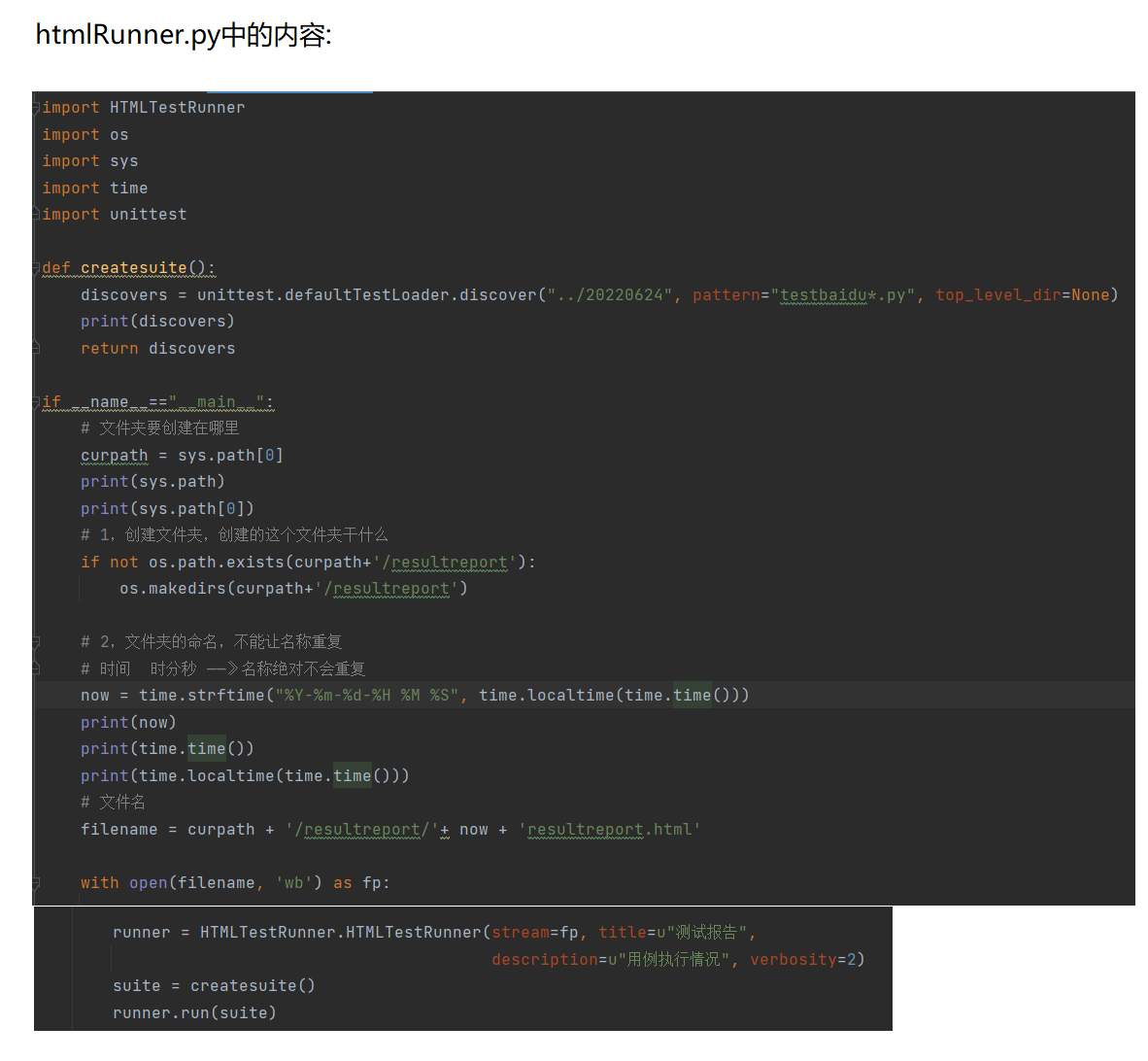Image resolution: width=1148 pixels, height=1061 pixels.
Task: Click the line 'import os'
Action: tap(85, 135)
